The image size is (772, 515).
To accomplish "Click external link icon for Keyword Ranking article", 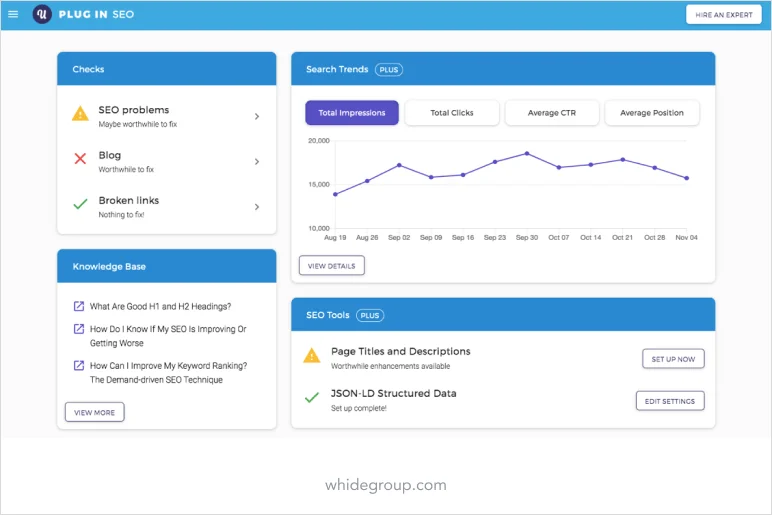I will tap(79, 365).
